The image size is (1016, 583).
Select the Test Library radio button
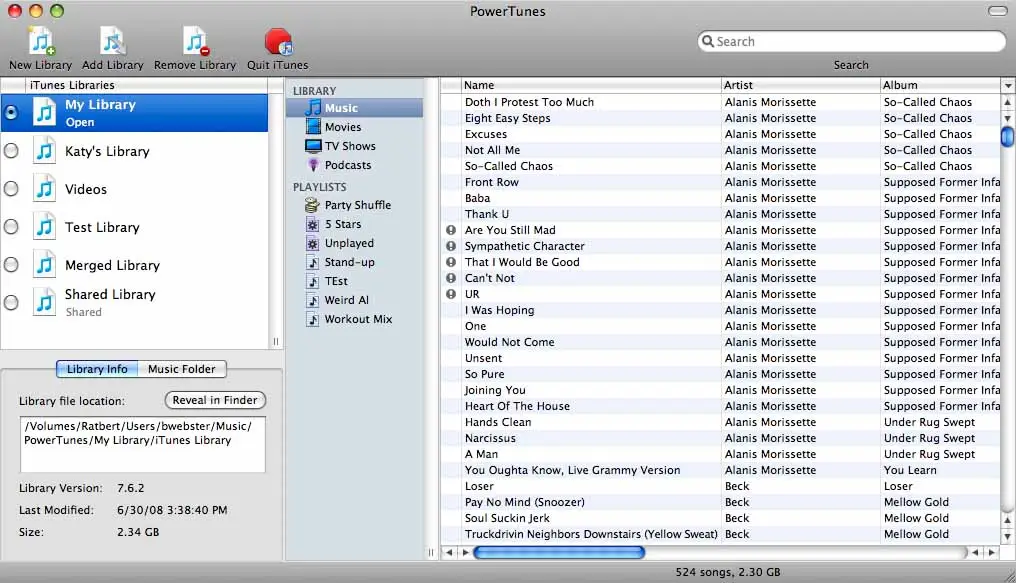pos(11,227)
